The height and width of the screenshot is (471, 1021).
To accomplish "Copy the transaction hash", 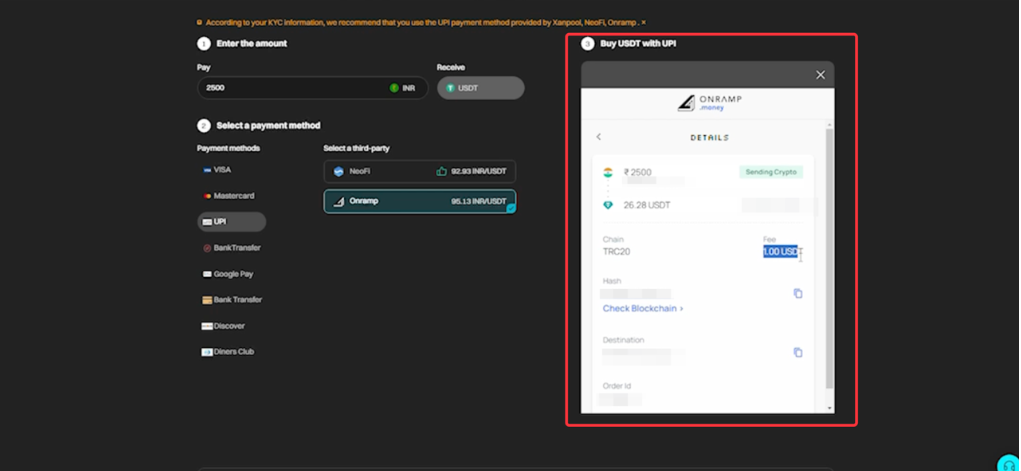I will (797, 293).
